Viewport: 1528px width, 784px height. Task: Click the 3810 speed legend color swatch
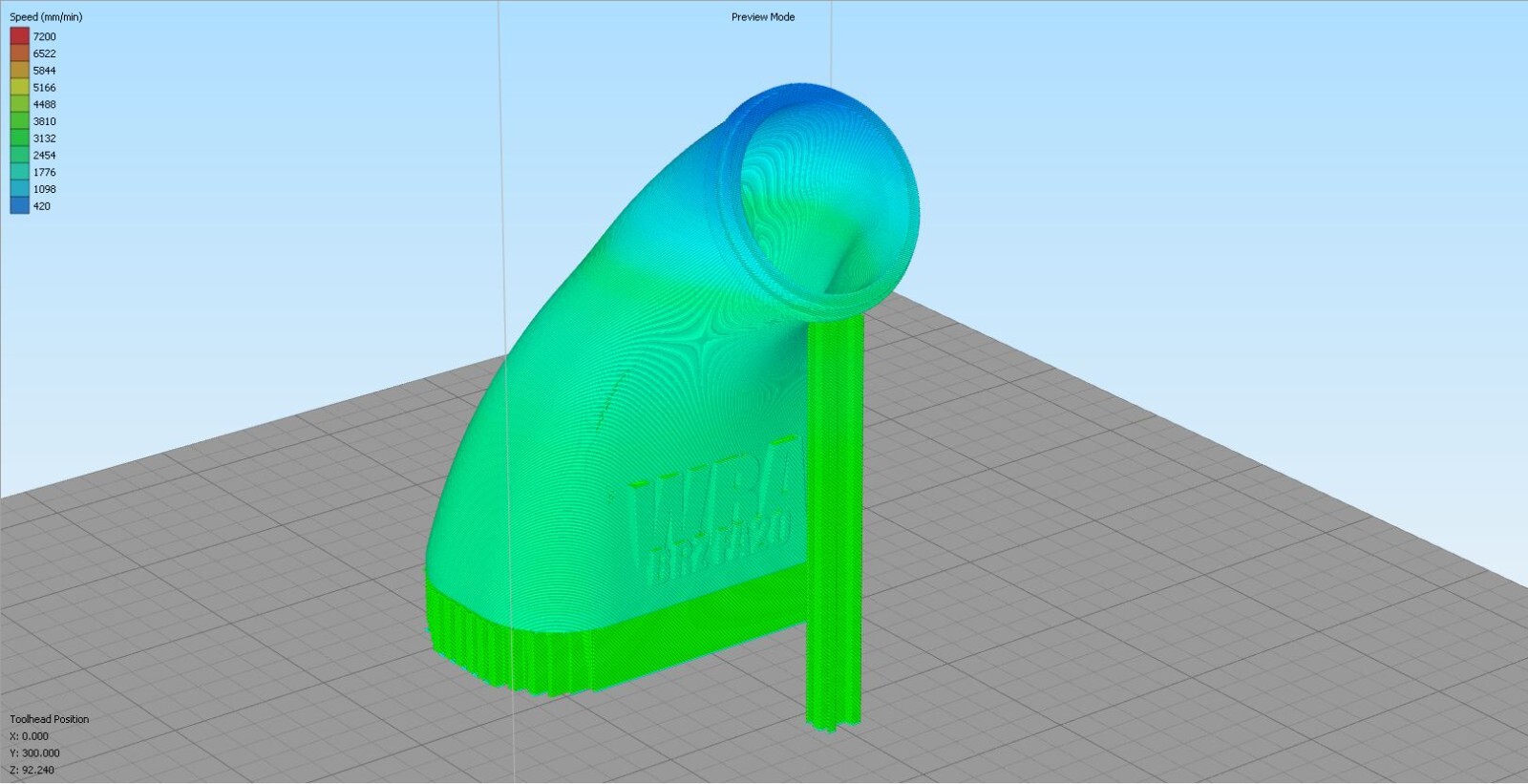(x=19, y=121)
